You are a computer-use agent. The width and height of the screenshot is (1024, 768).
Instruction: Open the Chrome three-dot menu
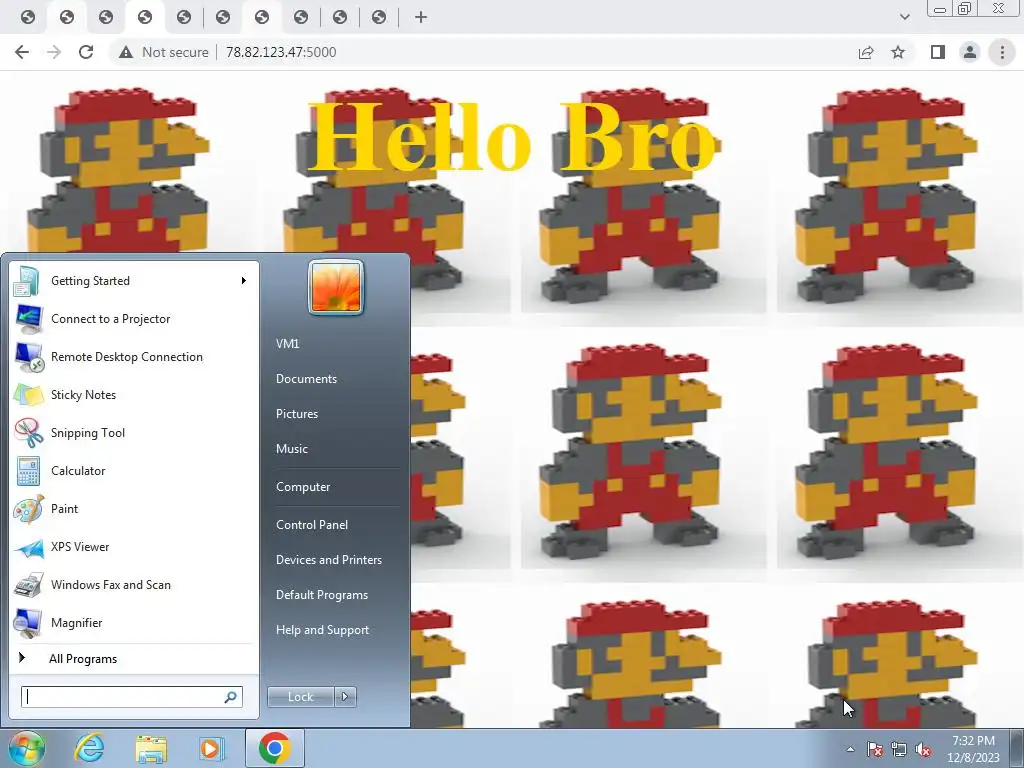coord(1002,52)
